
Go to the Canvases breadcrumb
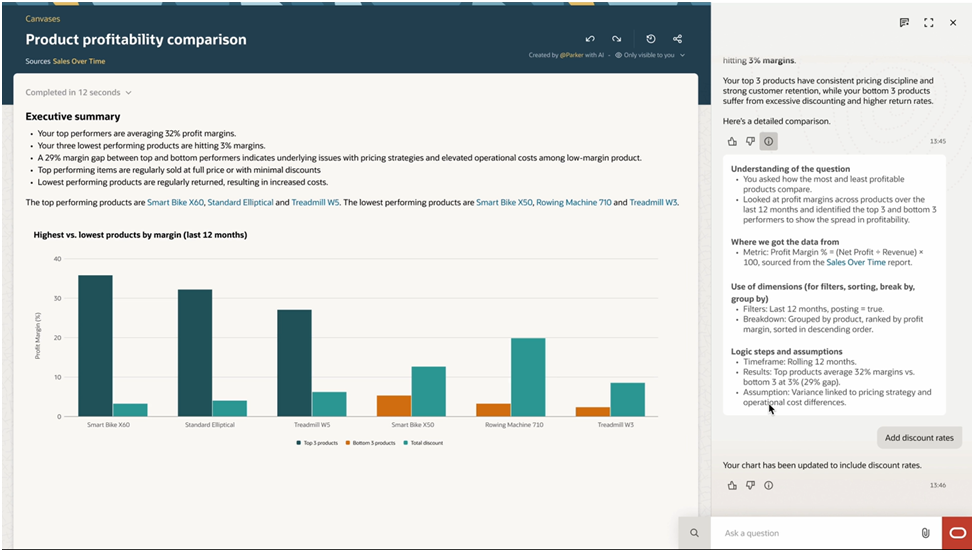[43, 18]
